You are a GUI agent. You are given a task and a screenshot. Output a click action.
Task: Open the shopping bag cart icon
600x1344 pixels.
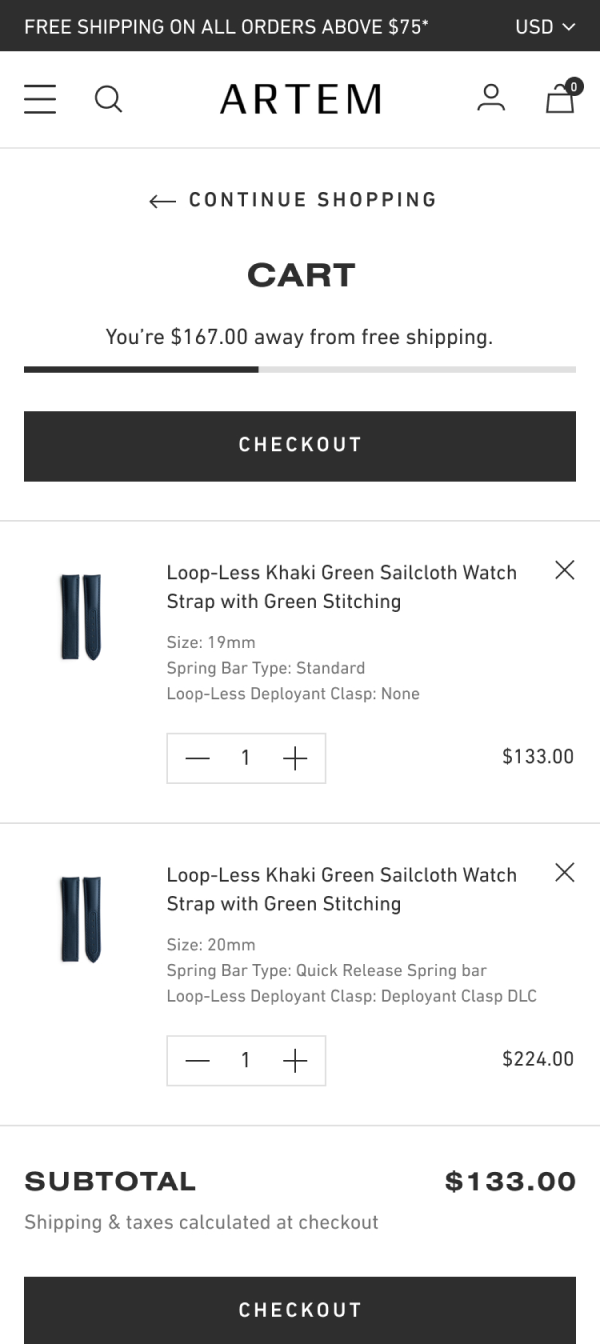(x=560, y=98)
